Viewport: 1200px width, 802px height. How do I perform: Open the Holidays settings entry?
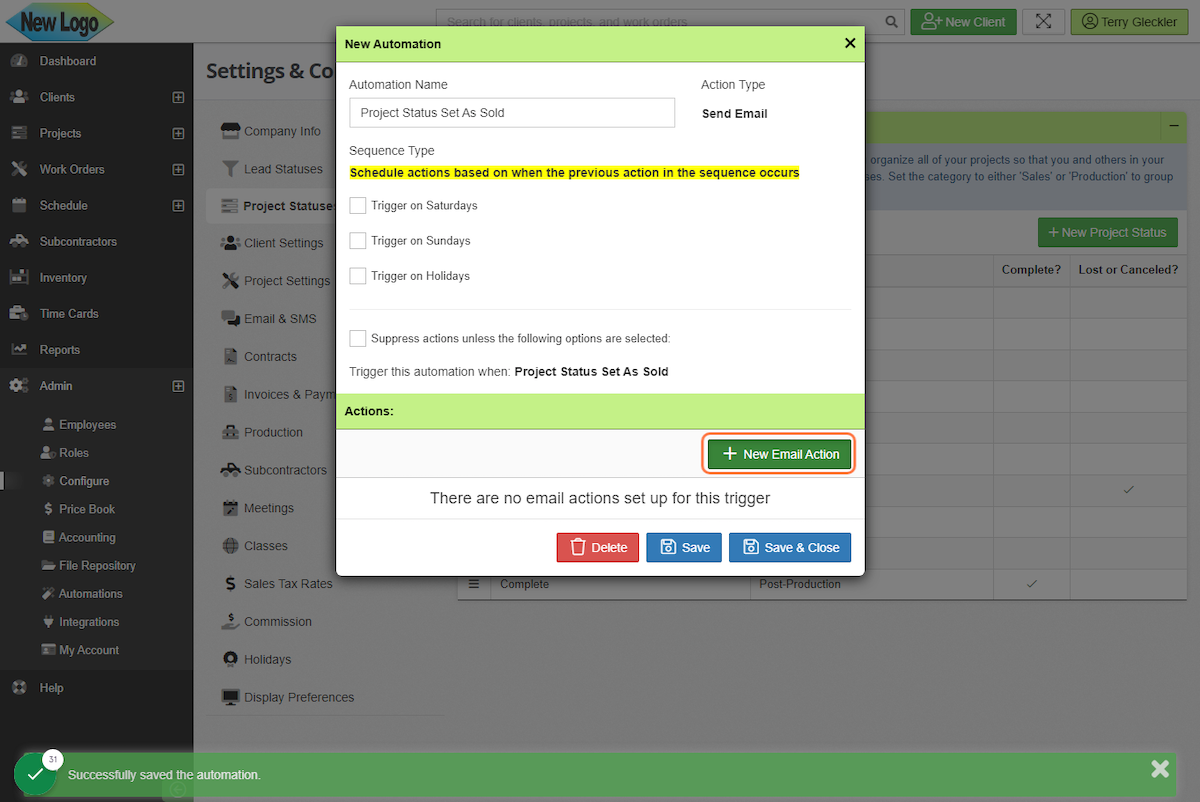point(265,659)
